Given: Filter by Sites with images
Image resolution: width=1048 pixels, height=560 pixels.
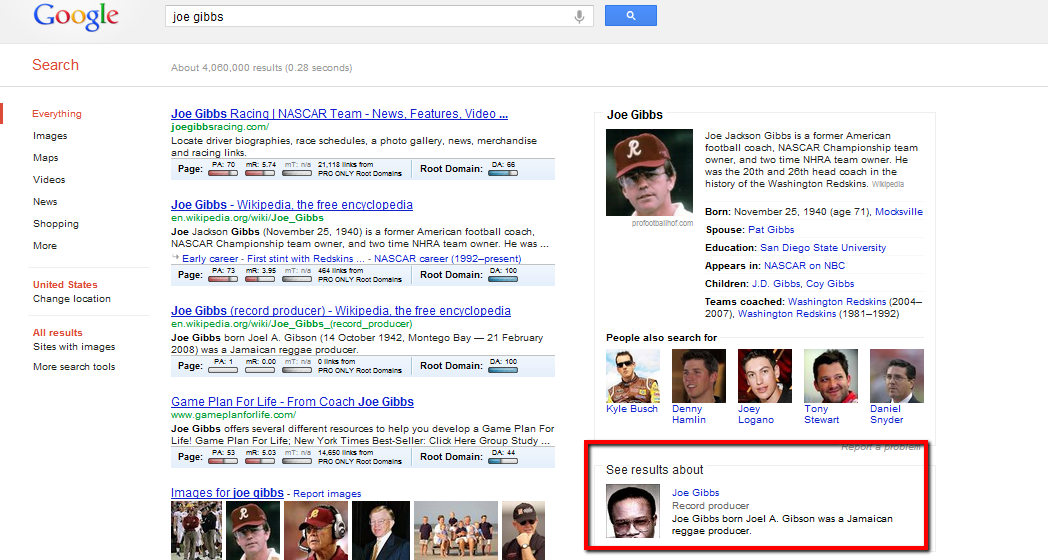Looking at the screenshot, I should (x=74, y=347).
